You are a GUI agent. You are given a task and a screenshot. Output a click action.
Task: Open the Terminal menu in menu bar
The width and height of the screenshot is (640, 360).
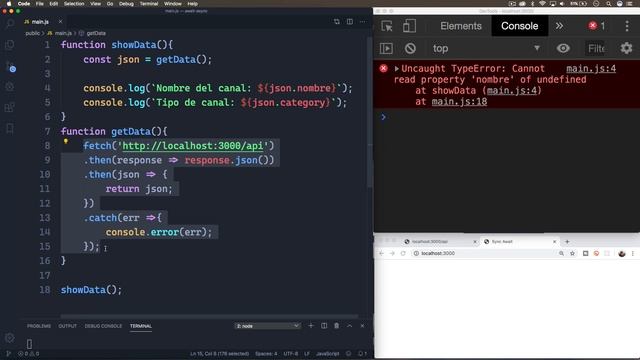pyautogui.click(x=149, y=4)
